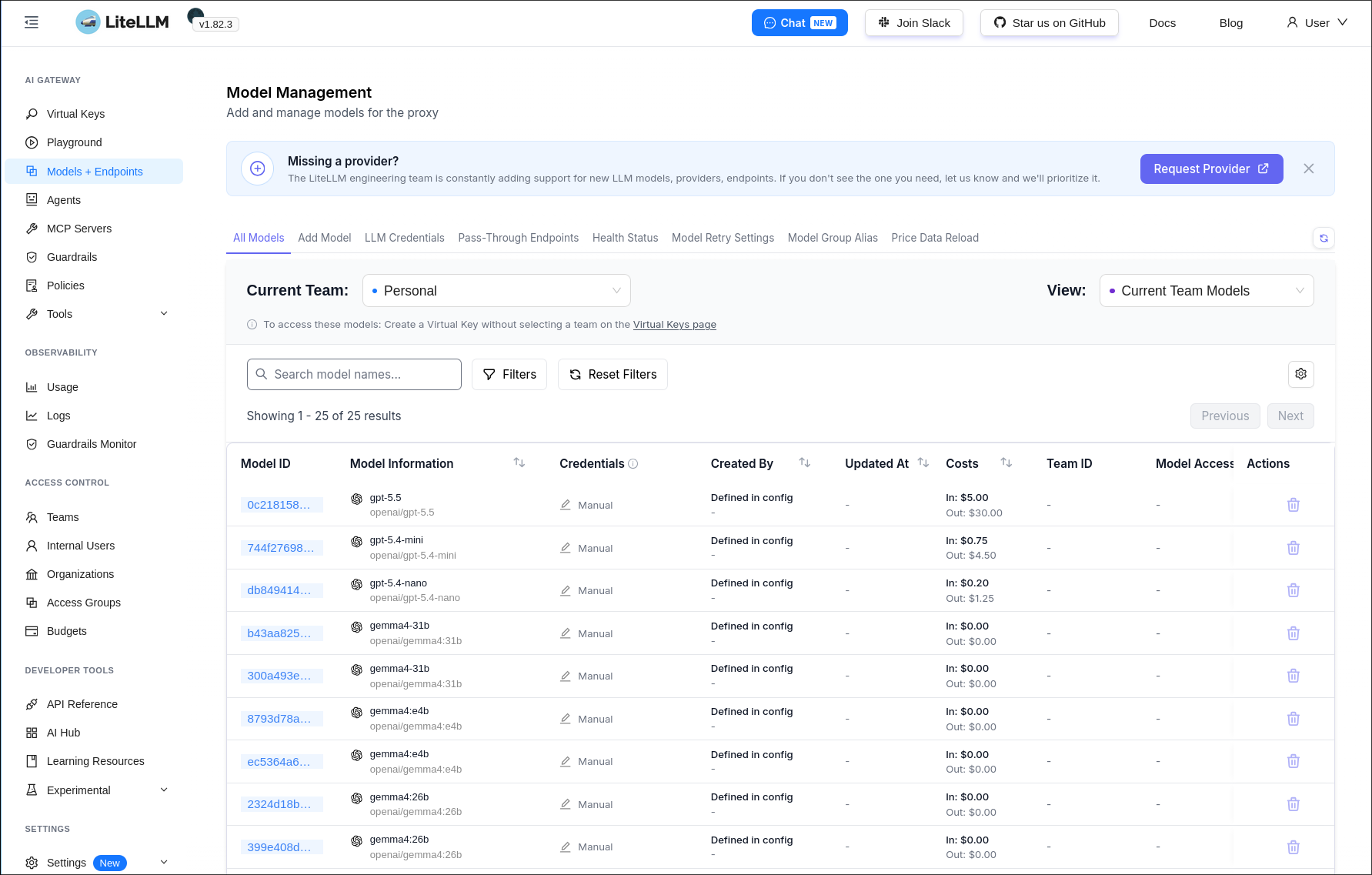1372x875 pixels.
Task: Click Join Slack button
Action: click(x=914, y=23)
